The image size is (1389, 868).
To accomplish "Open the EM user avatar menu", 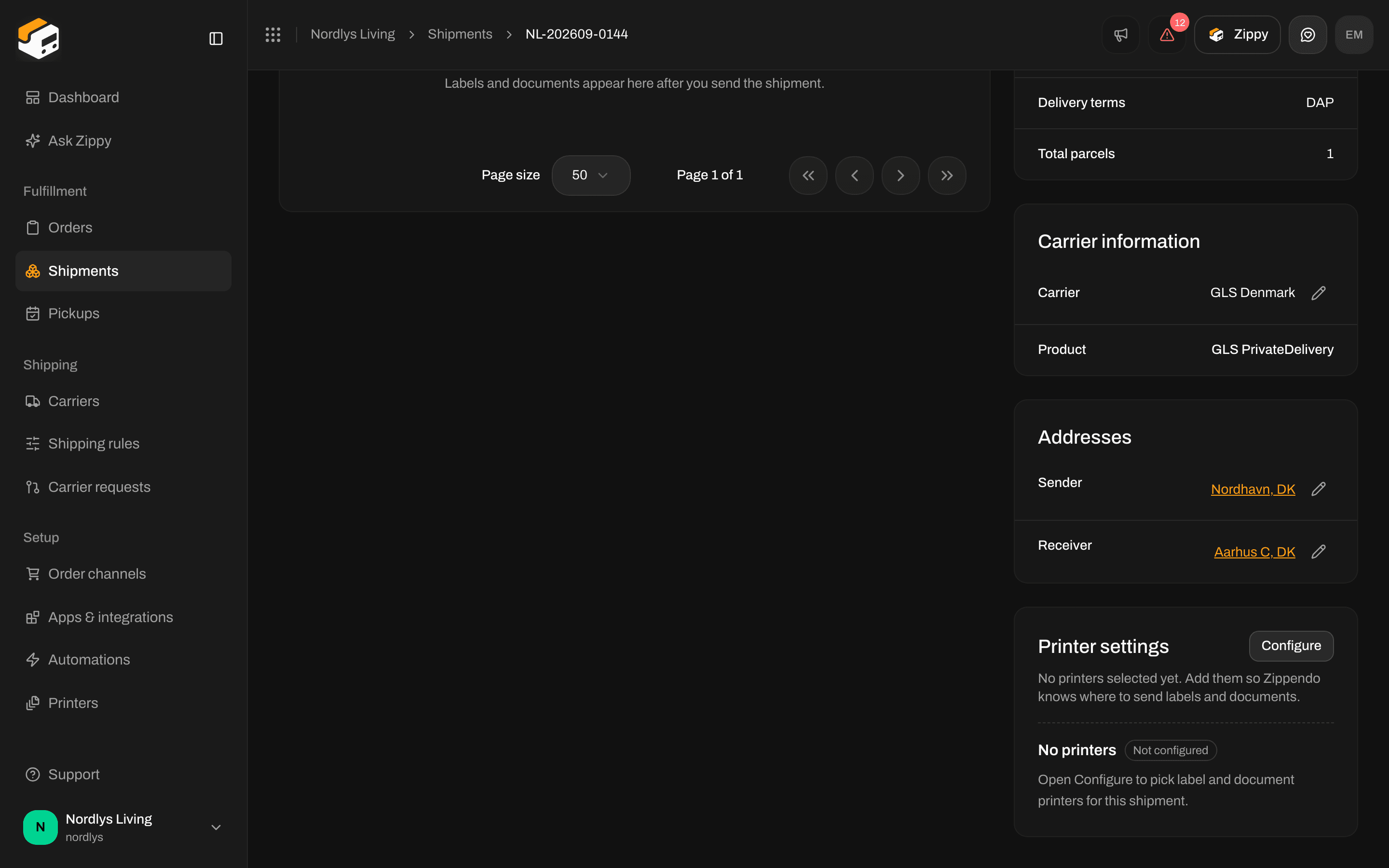I will (x=1354, y=34).
